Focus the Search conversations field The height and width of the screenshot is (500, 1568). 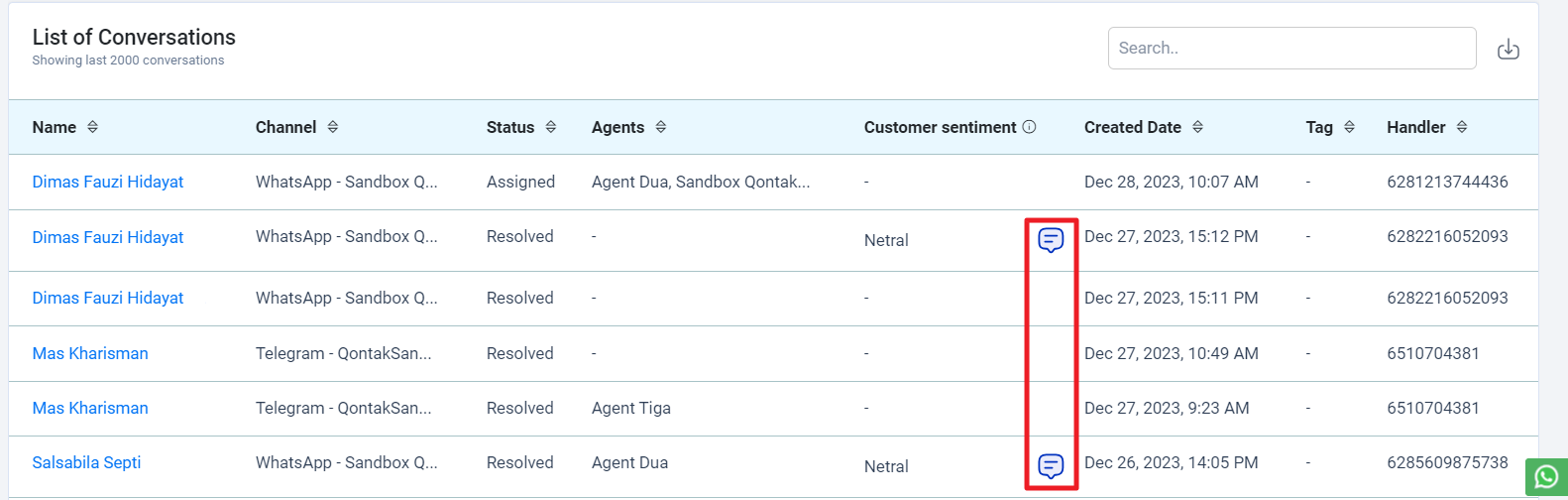1291,48
